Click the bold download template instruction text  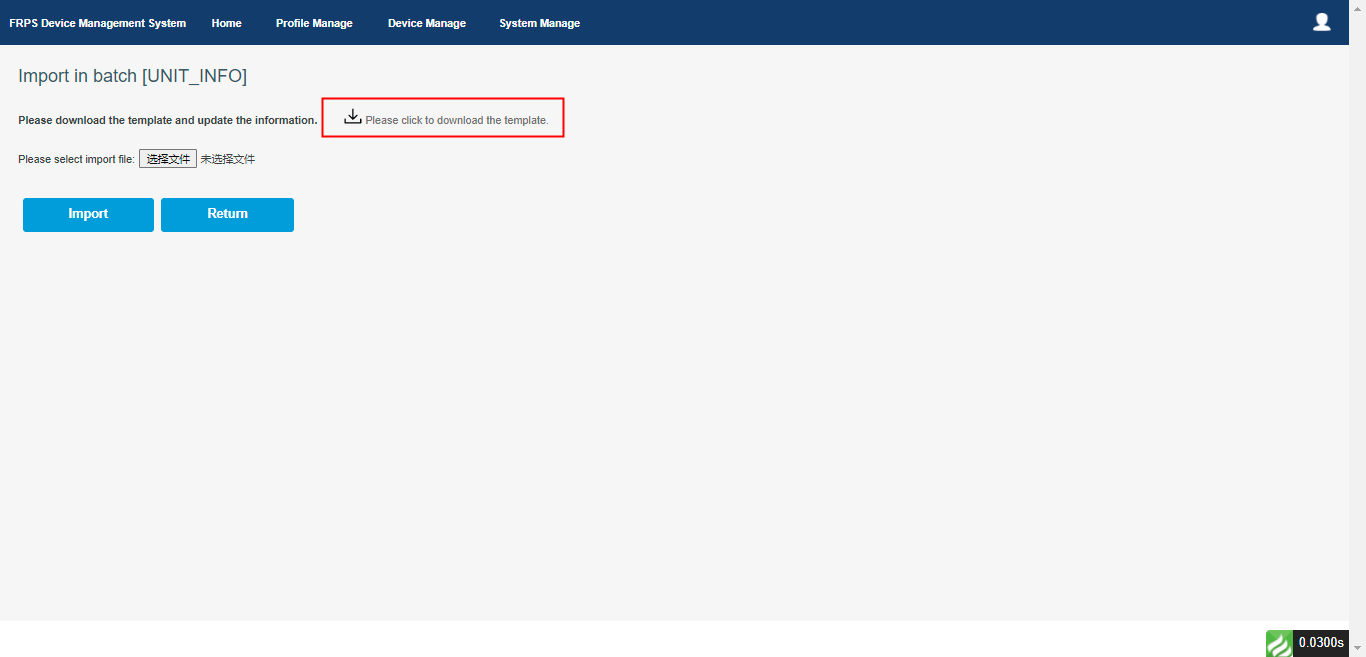pyautogui.click(x=167, y=120)
